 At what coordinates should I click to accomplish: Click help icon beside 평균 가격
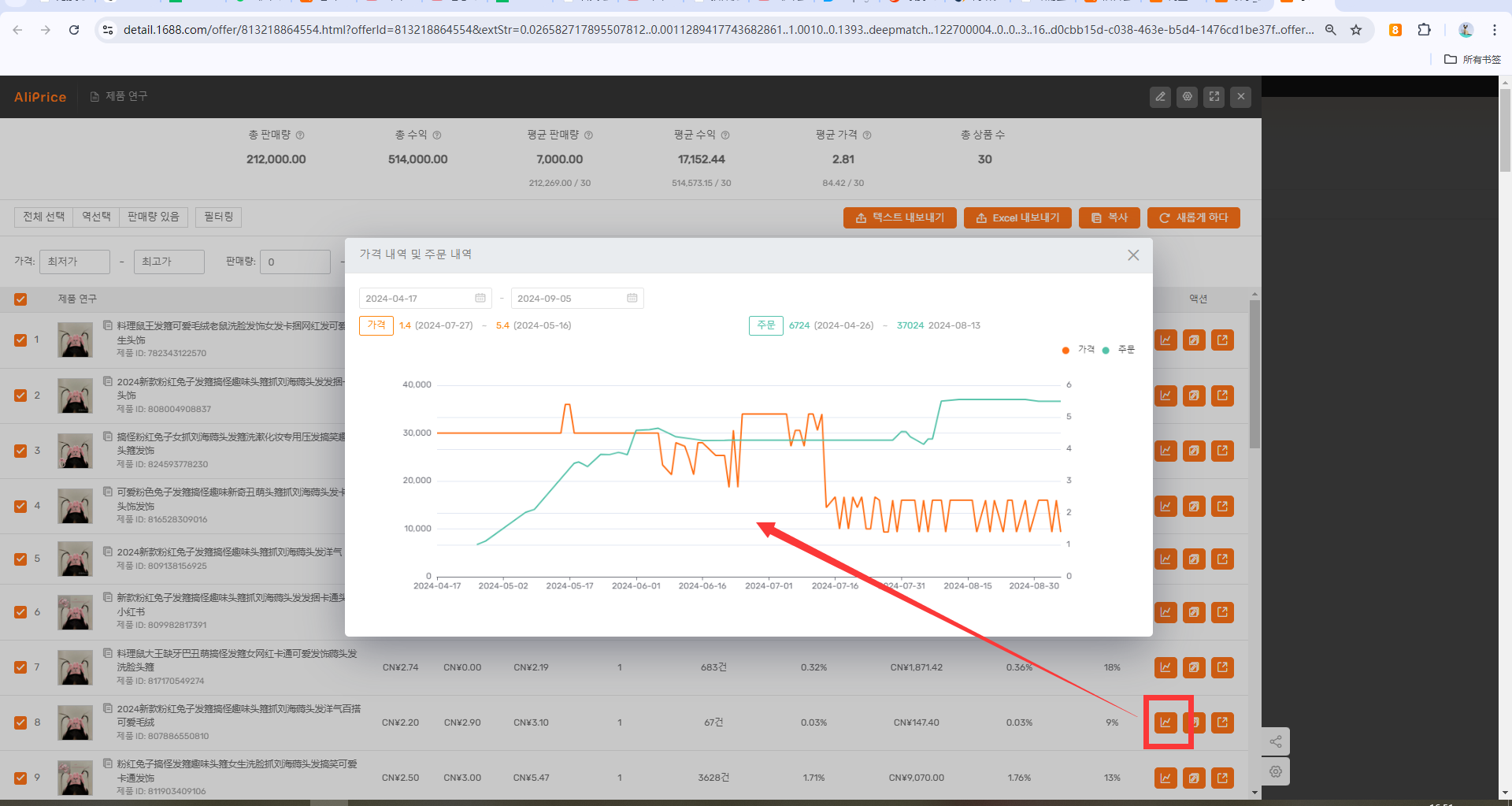pos(867,136)
